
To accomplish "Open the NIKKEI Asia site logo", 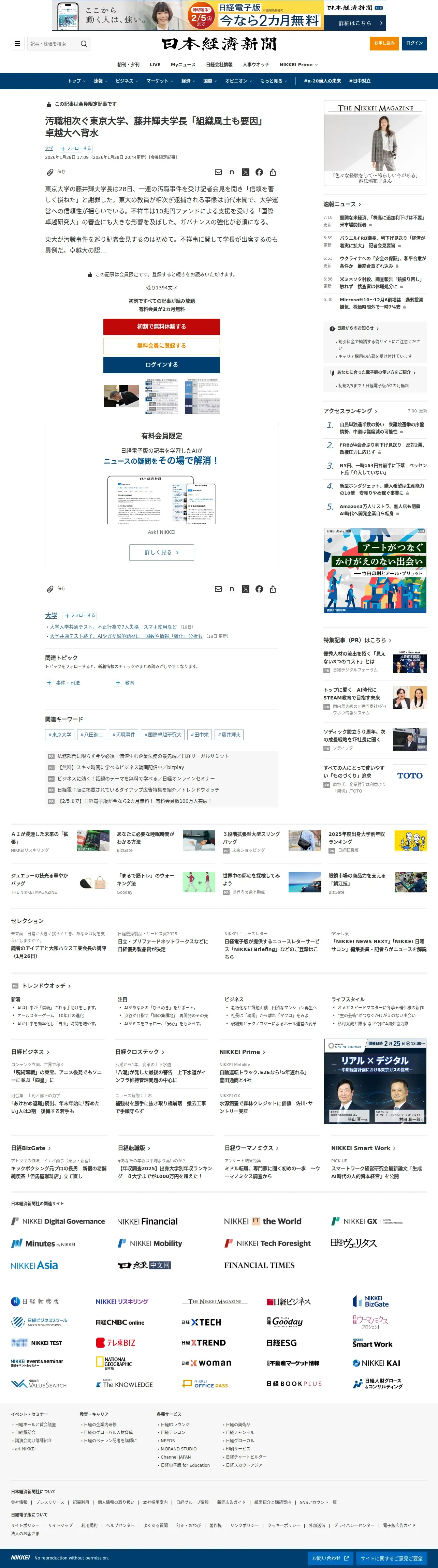I will [x=34, y=1265].
